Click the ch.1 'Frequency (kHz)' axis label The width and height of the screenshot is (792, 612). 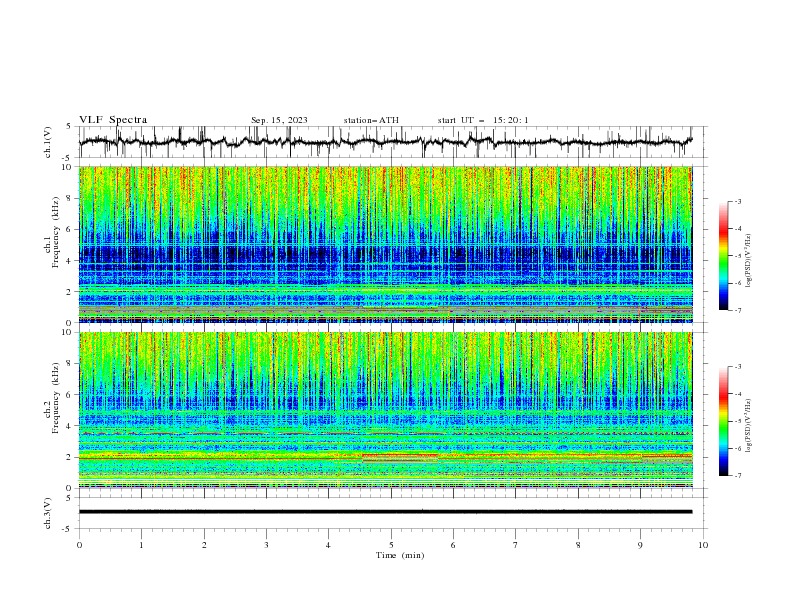pos(55,230)
